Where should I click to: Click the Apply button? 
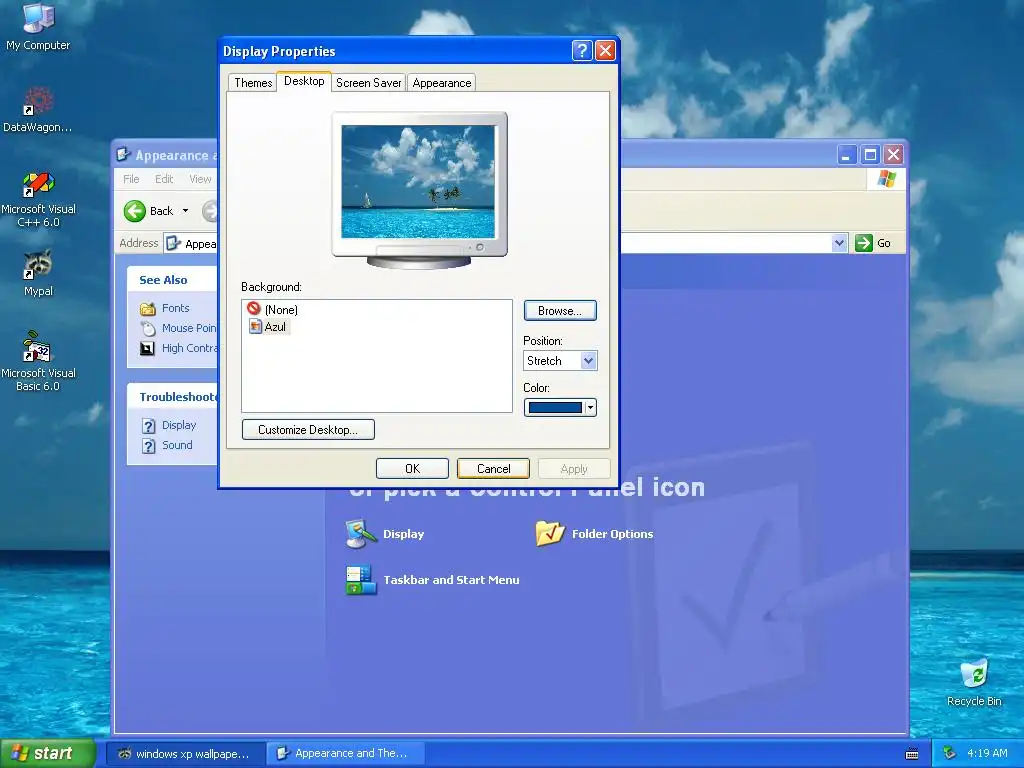(x=573, y=469)
